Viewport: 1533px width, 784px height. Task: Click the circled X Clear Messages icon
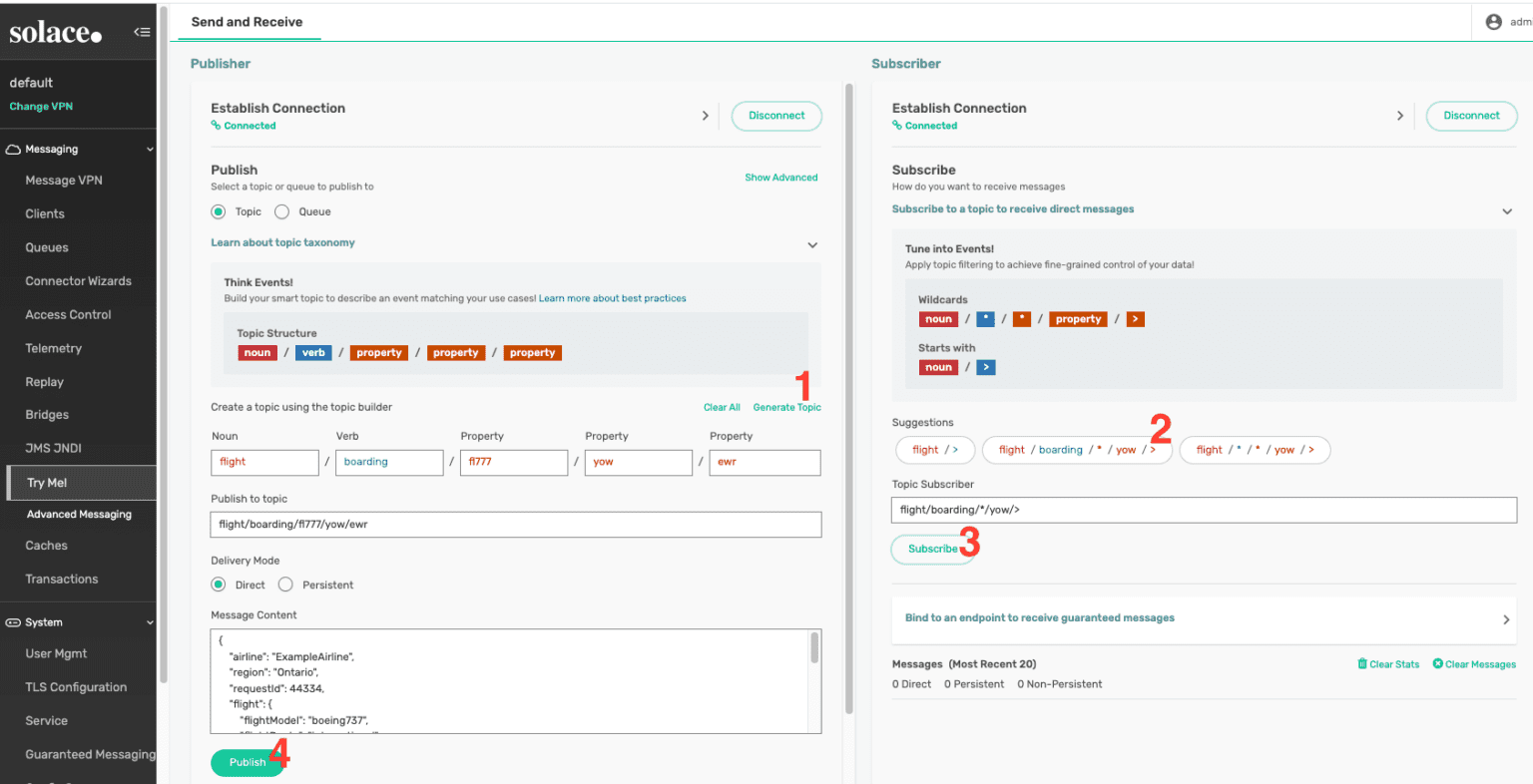click(1437, 663)
